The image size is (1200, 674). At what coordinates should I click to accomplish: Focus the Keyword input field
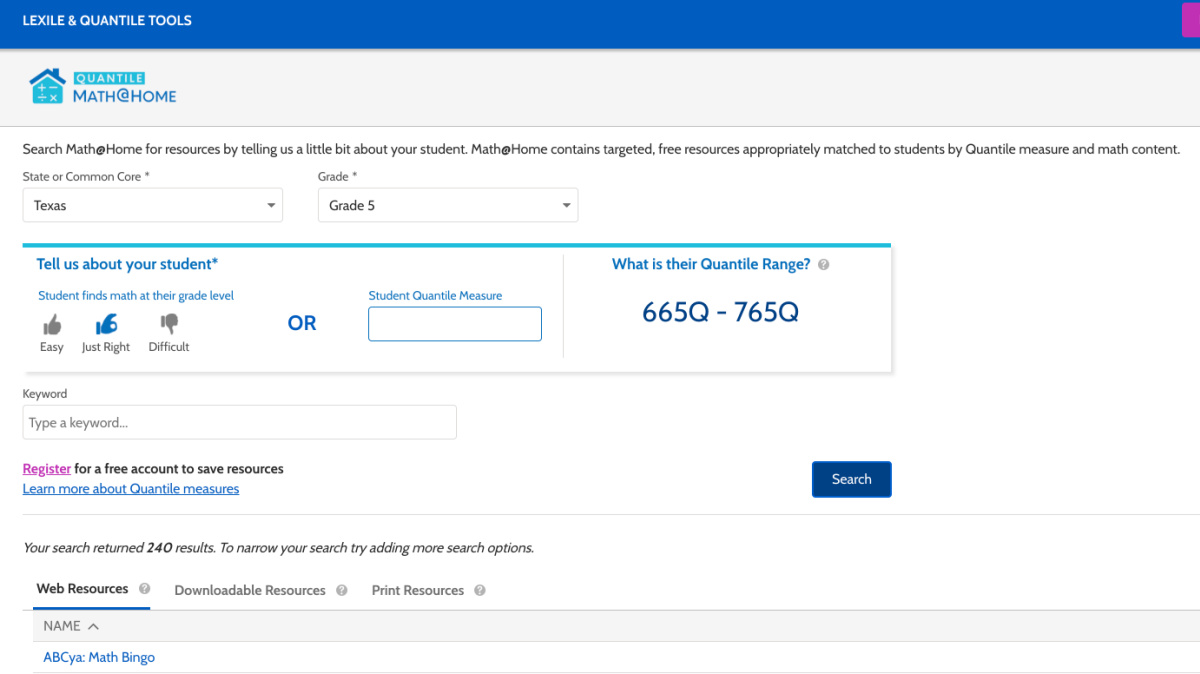(240, 422)
